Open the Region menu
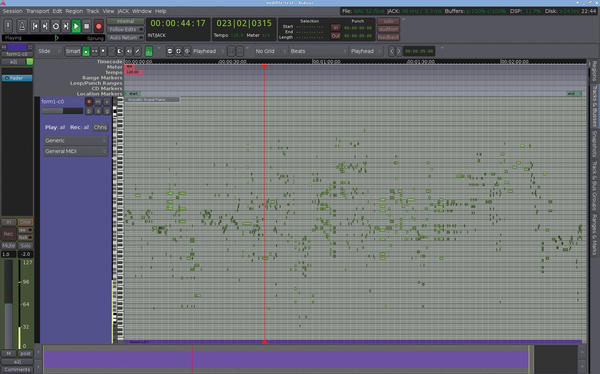 tap(74, 11)
